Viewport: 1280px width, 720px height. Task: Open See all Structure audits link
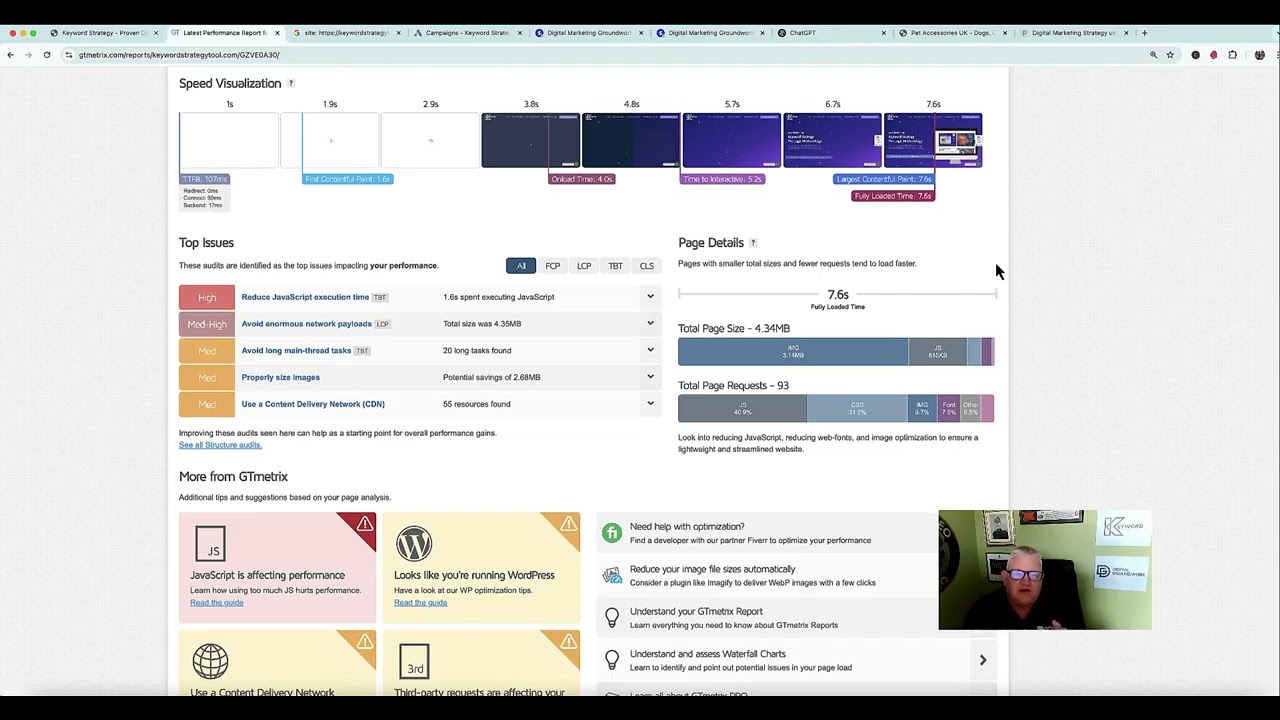click(x=220, y=445)
